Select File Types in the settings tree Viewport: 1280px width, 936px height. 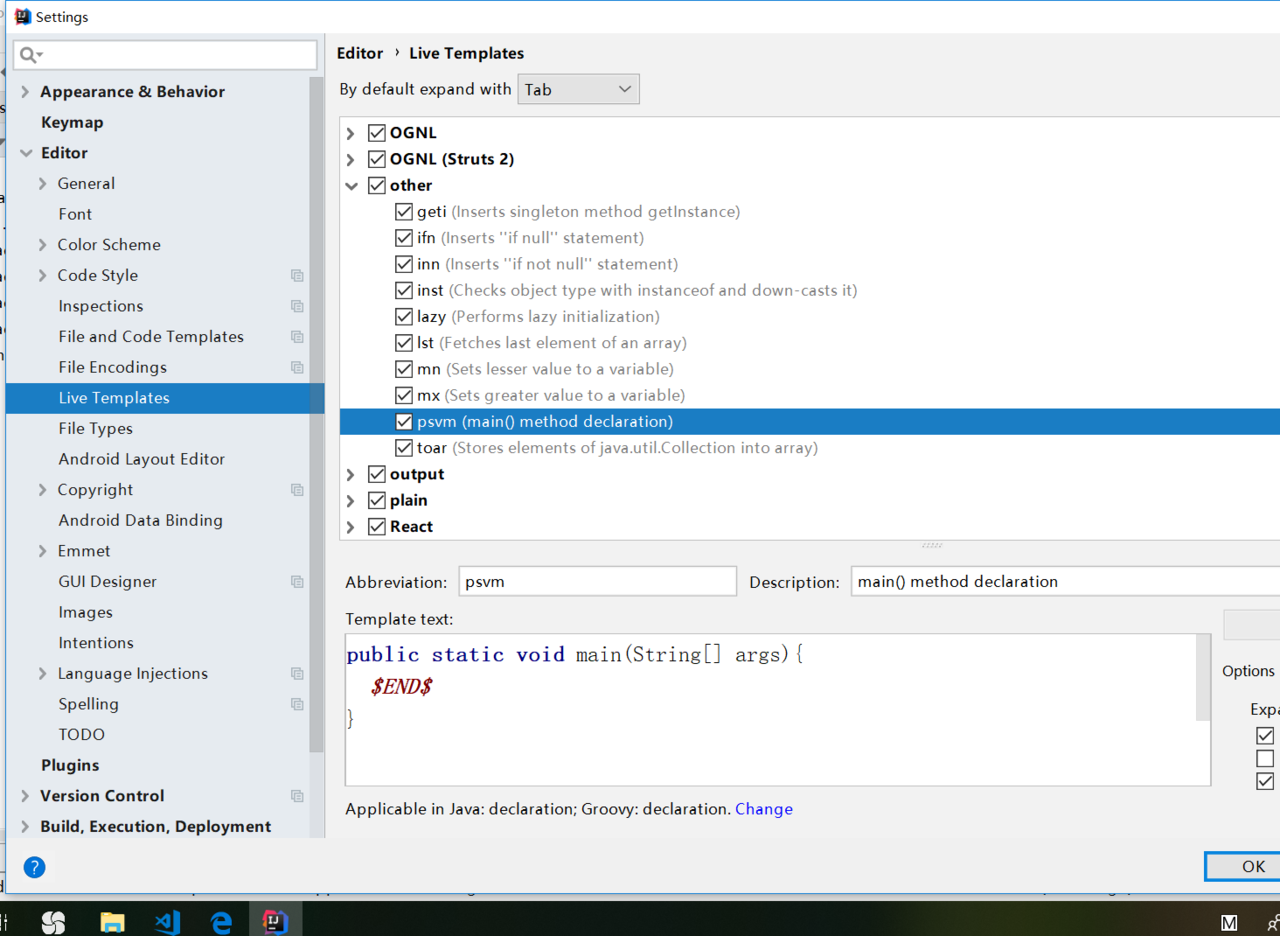[95, 428]
